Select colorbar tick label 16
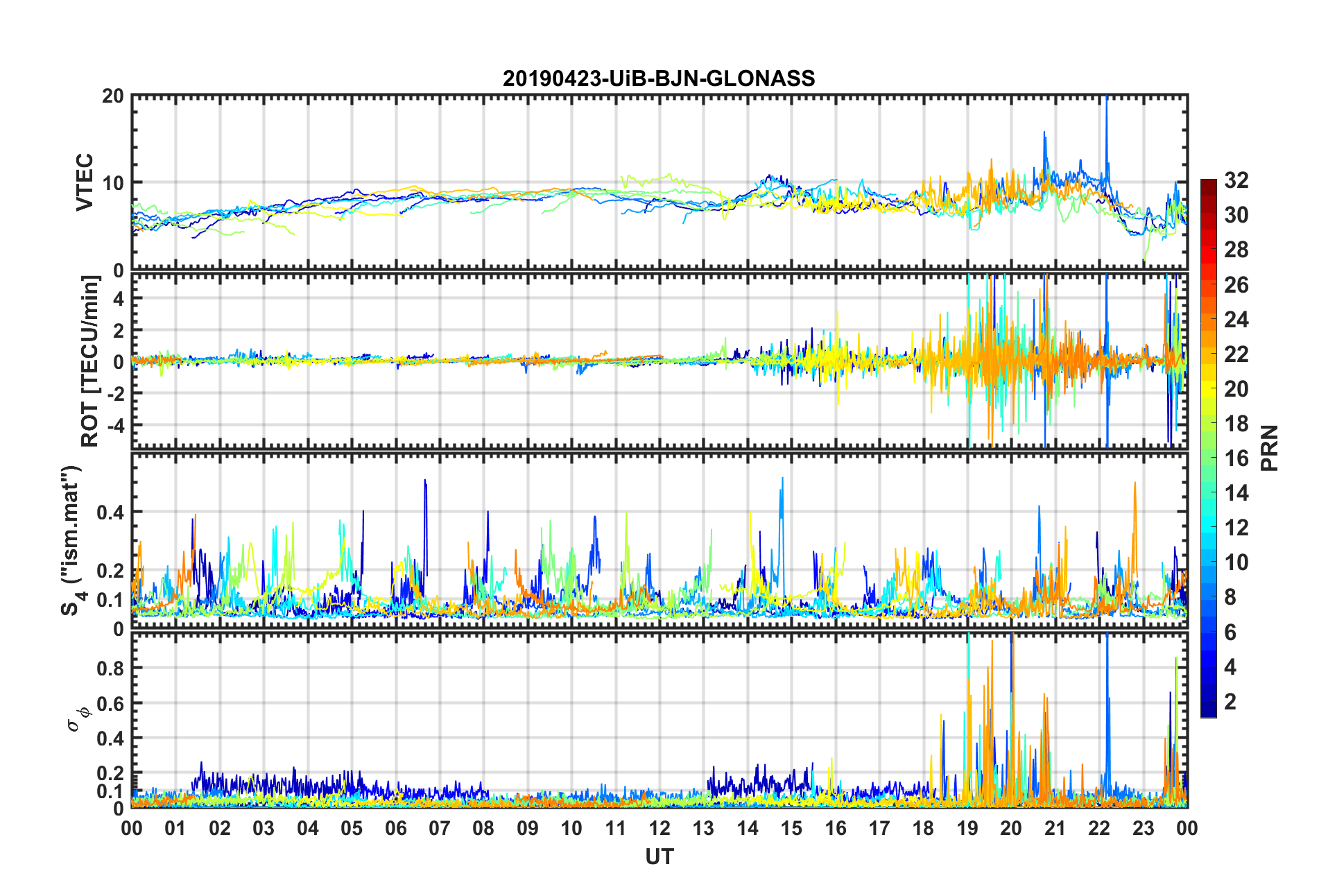This screenshot has width=1319, height=896. point(1236,458)
